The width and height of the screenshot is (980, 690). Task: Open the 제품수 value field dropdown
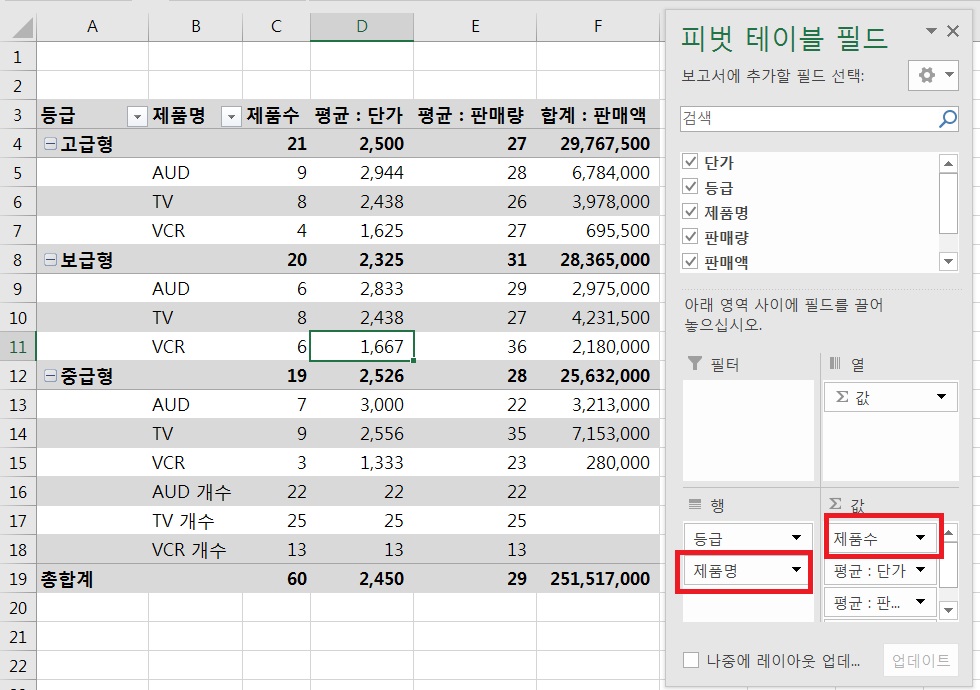920,538
